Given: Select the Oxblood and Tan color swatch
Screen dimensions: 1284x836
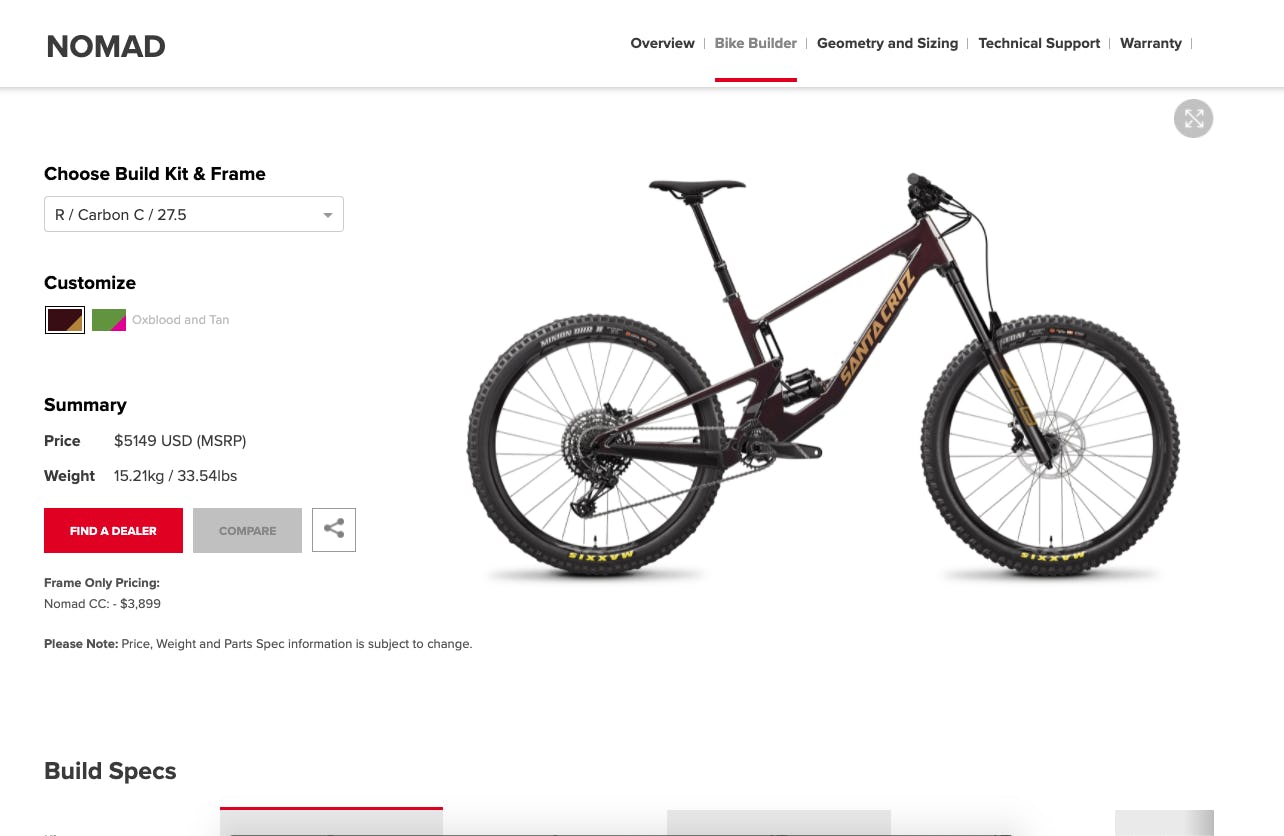Looking at the screenshot, I should point(65,320).
